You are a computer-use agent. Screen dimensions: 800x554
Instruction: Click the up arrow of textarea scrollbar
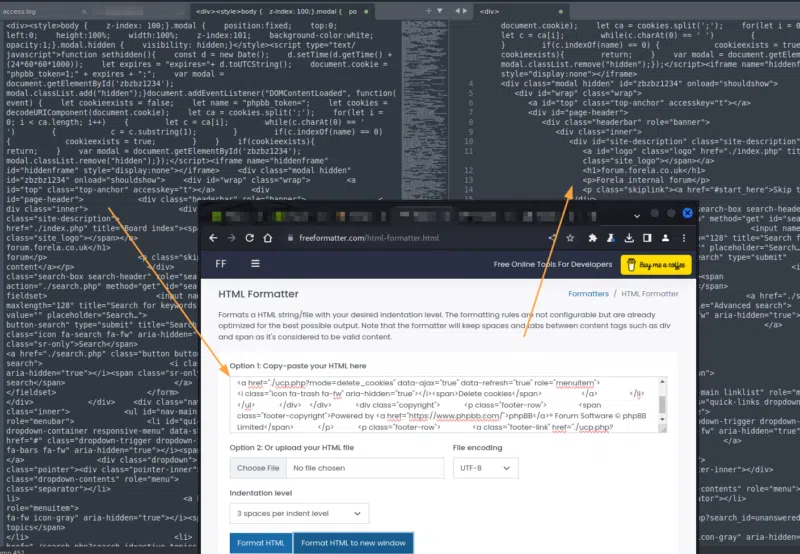coord(662,382)
